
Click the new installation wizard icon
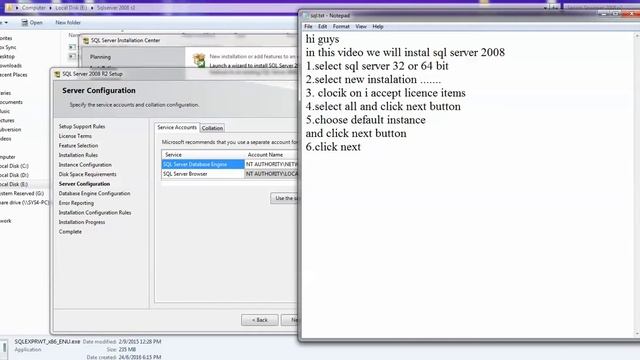tap(199, 60)
